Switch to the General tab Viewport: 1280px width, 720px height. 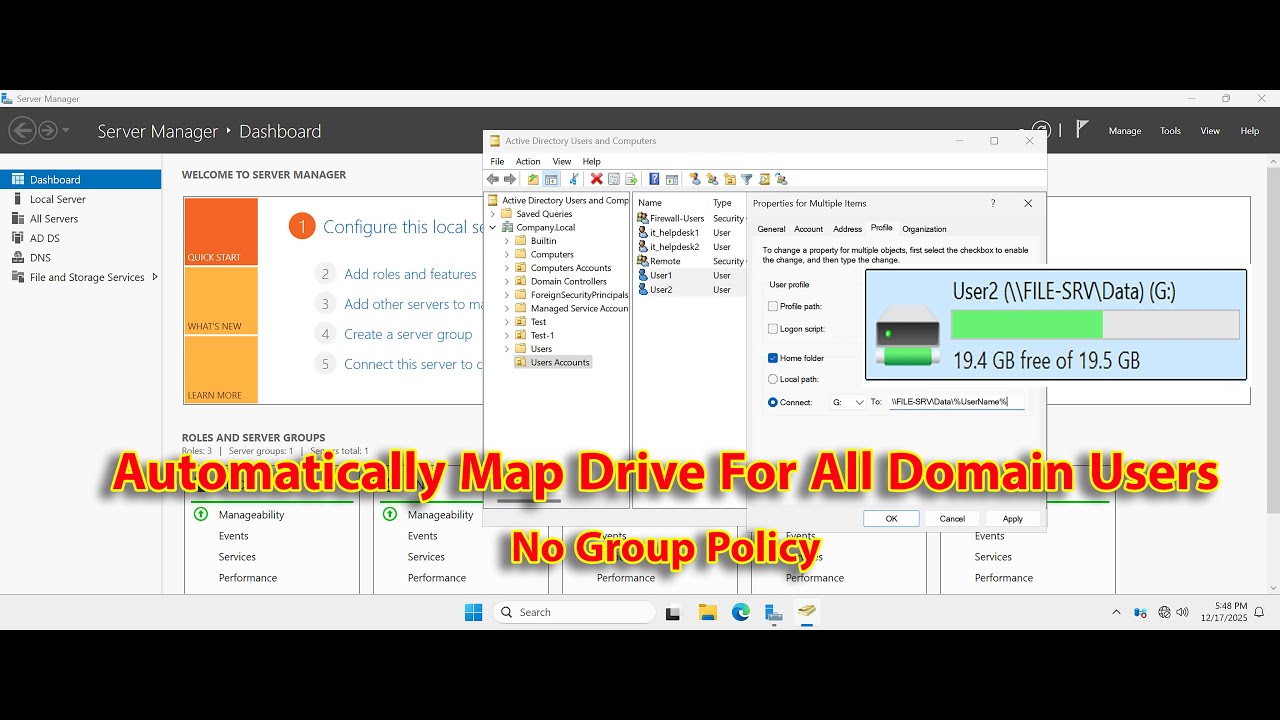point(771,229)
